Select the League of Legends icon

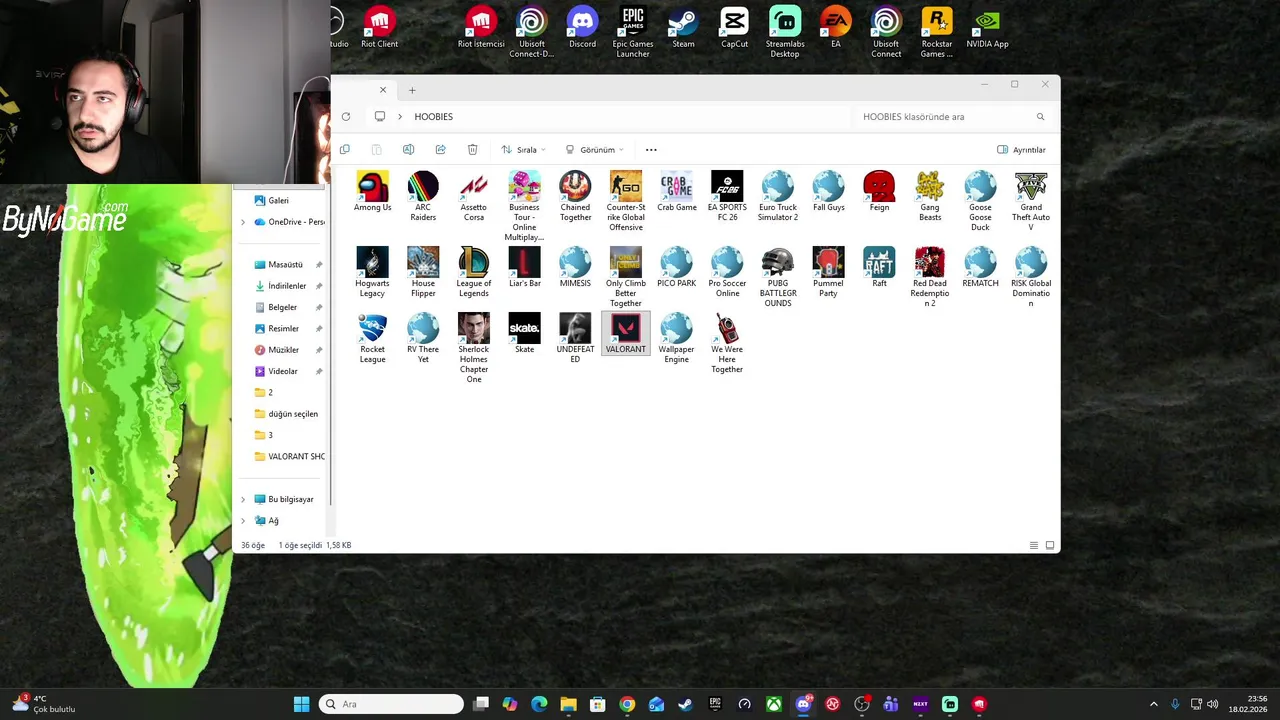coord(474,262)
